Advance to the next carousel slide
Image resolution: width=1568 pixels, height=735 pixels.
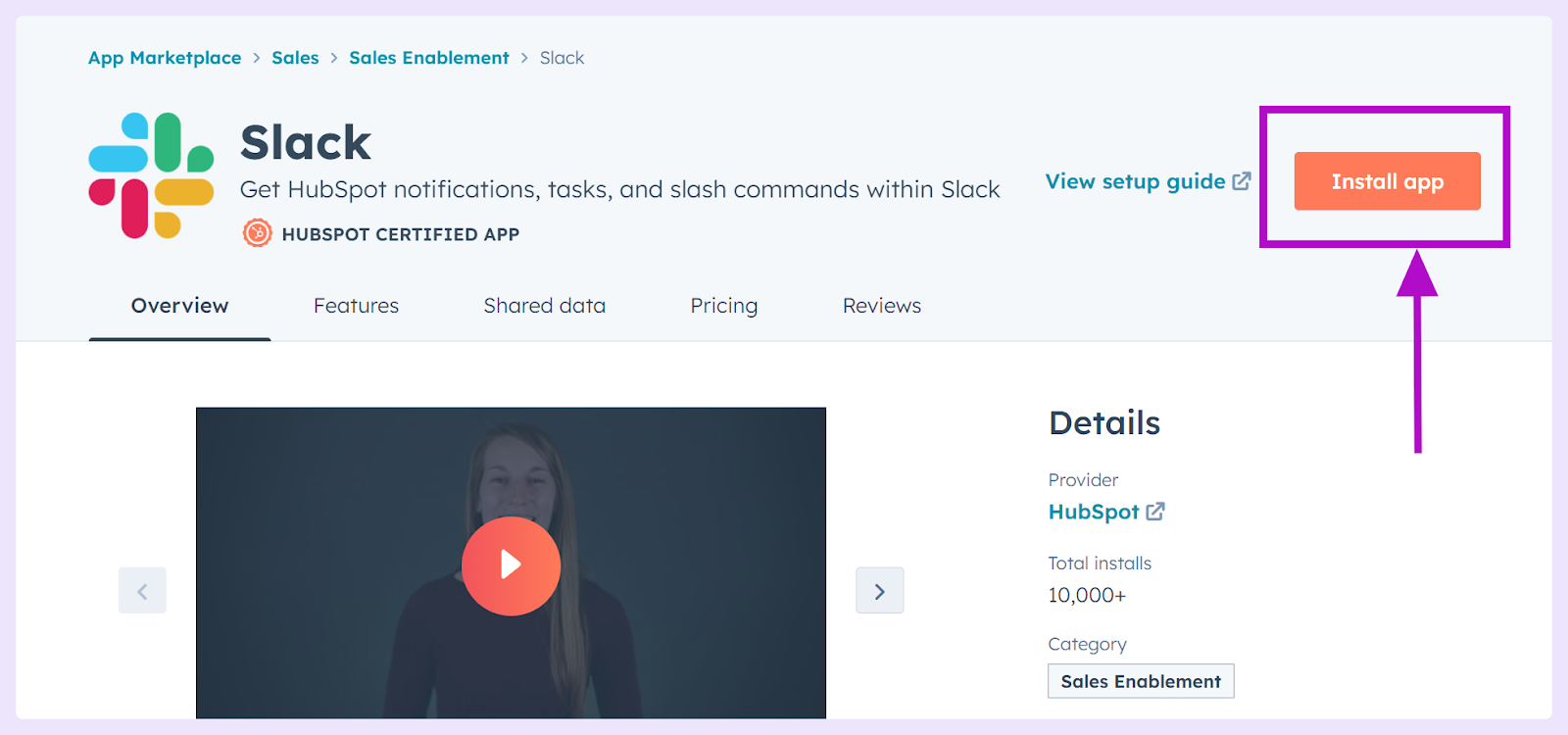click(x=880, y=590)
